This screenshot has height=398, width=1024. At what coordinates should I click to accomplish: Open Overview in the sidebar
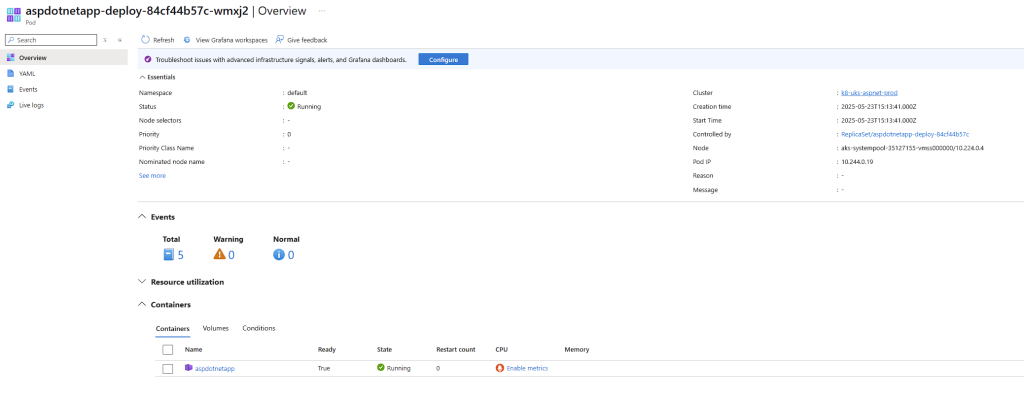pyautogui.click(x=64, y=58)
